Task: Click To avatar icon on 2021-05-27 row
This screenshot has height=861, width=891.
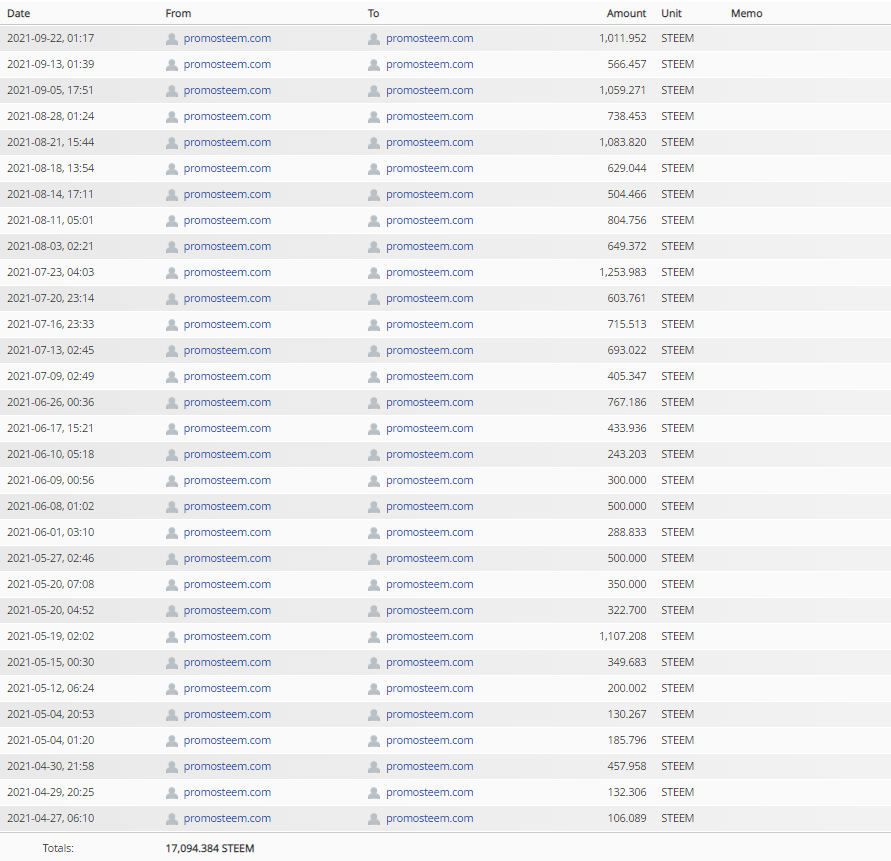Action: pos(374,559)
